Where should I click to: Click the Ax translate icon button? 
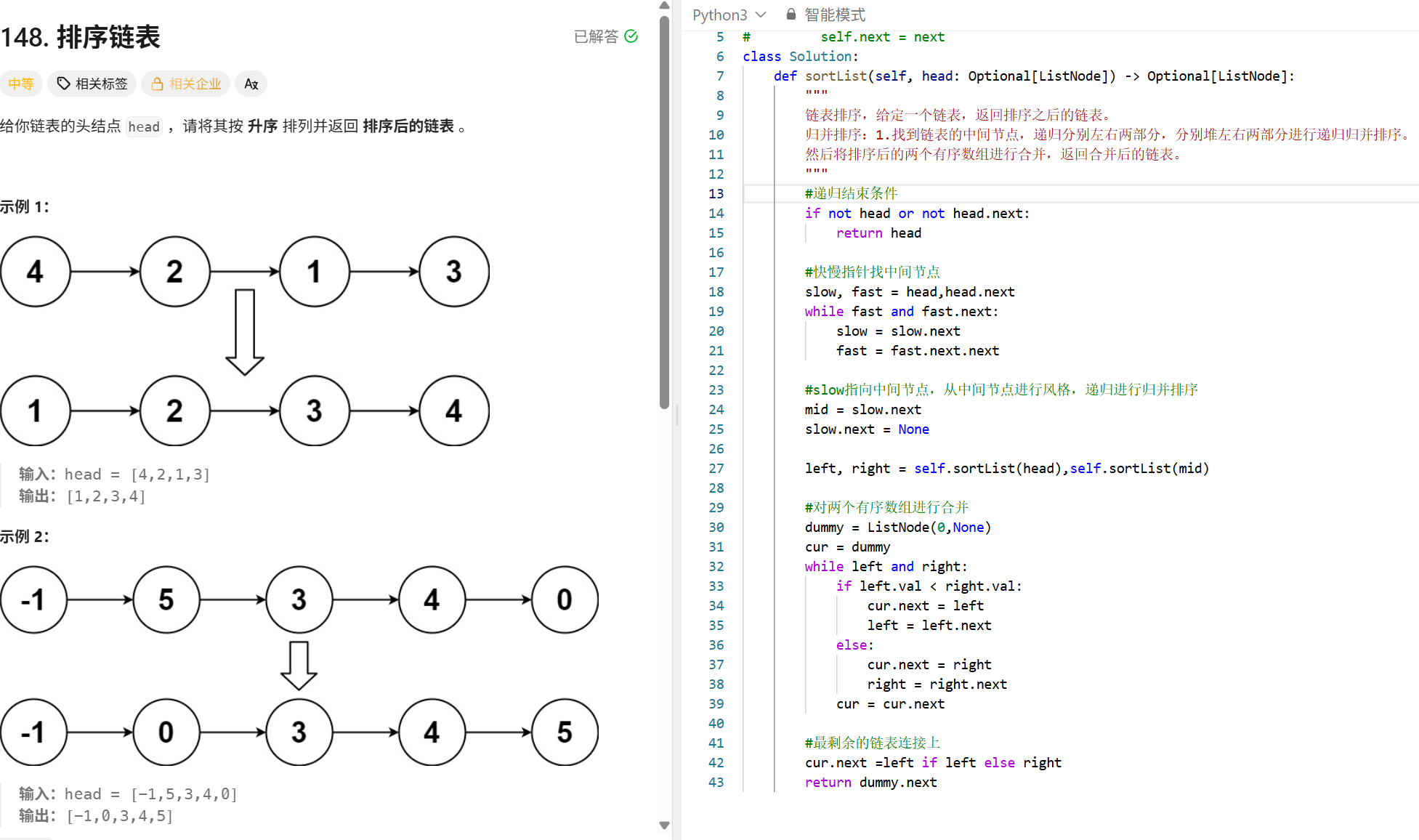[x=251, y=84]
